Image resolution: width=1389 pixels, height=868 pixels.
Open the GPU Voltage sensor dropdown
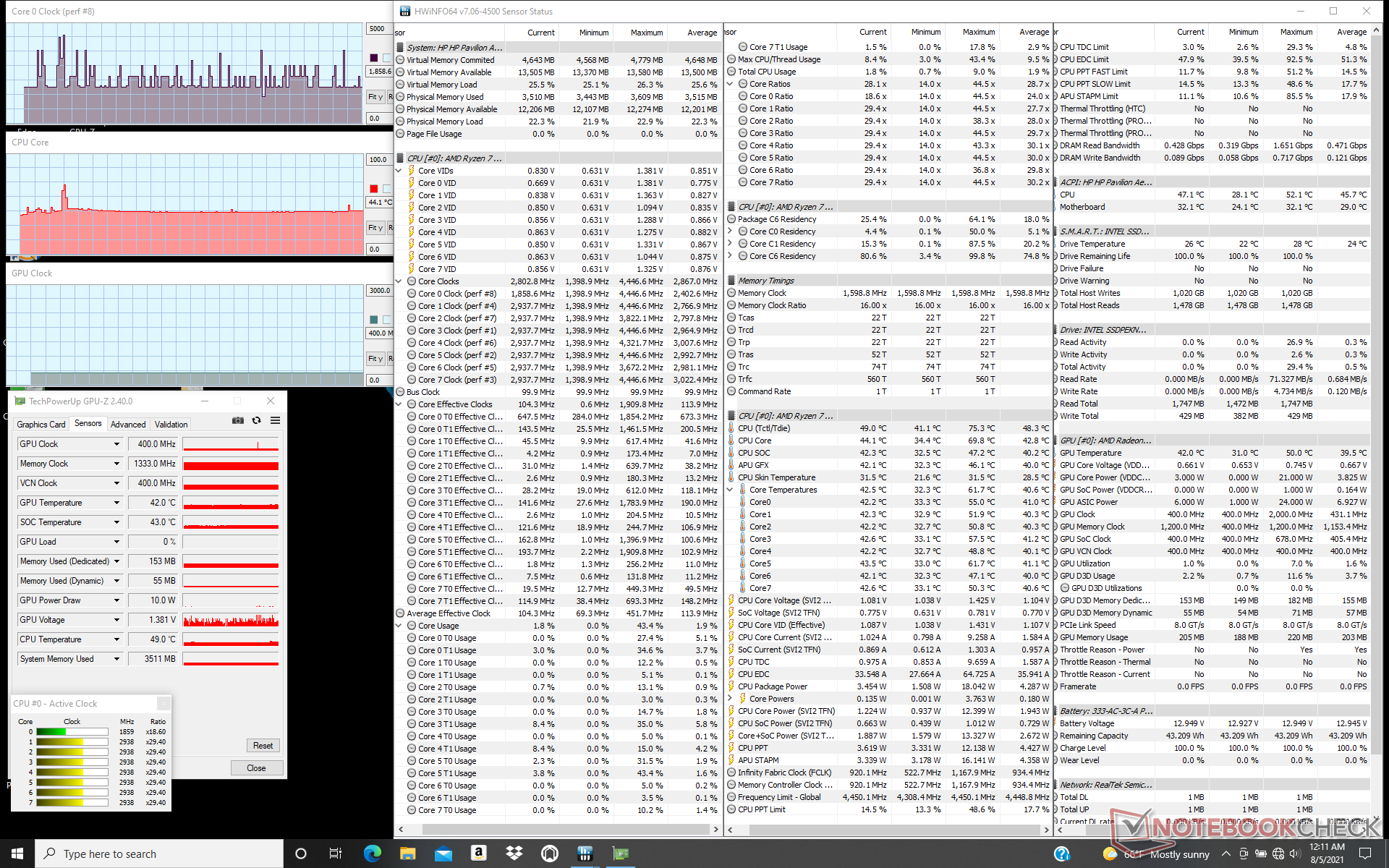(116, 620)
